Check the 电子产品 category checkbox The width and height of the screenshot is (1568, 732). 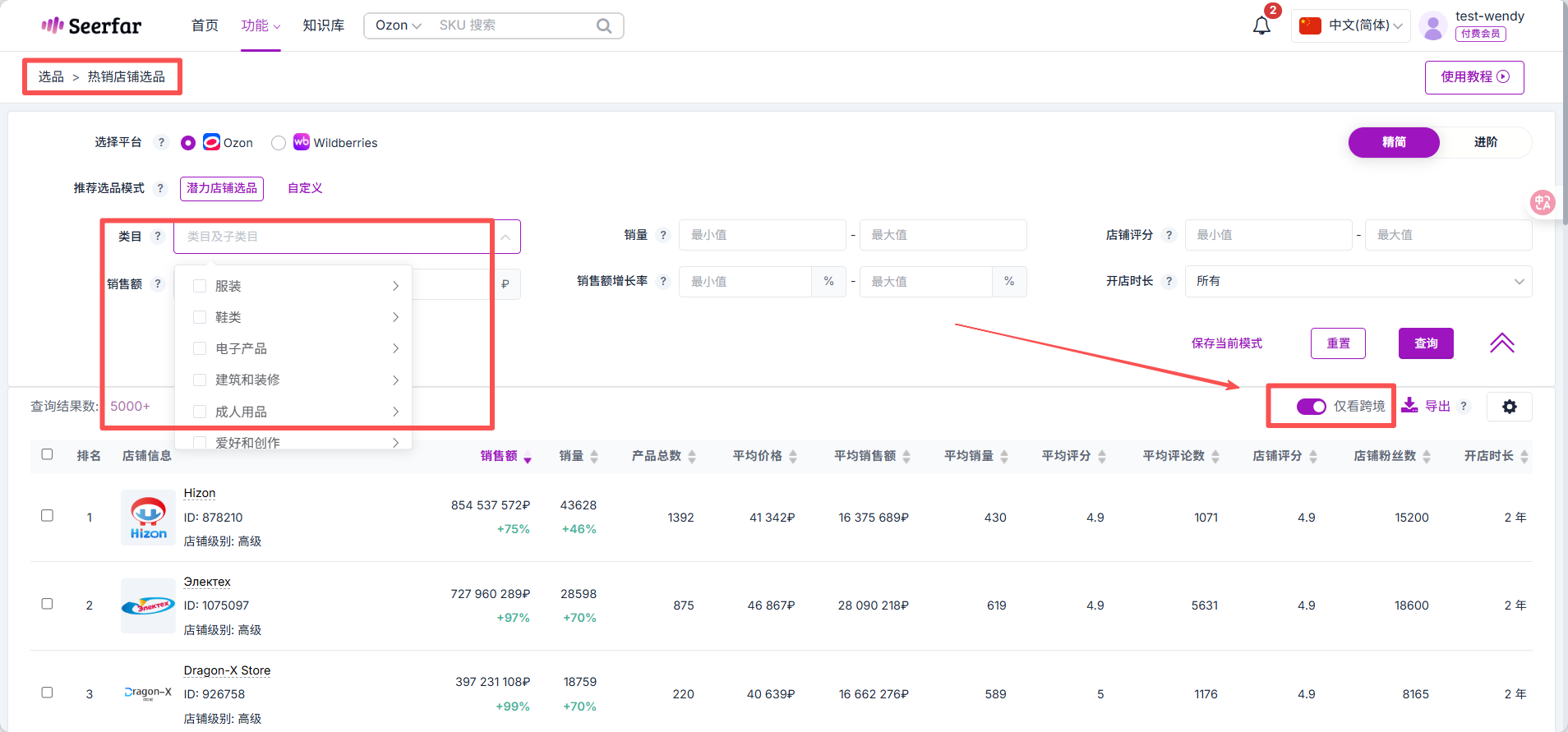[200, 348]
